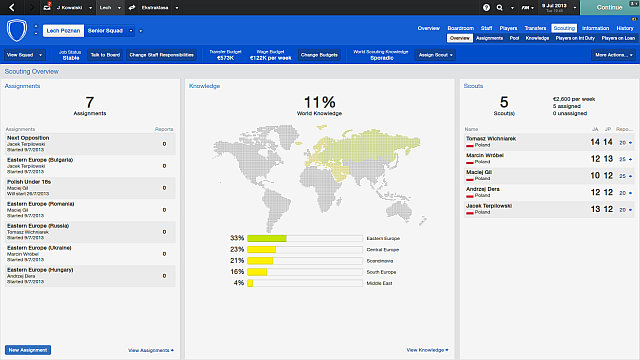The height and width of the screenshot is (360, 640).
Task: Open the Ekstraklasa competition dropdown
Action: 177,8
